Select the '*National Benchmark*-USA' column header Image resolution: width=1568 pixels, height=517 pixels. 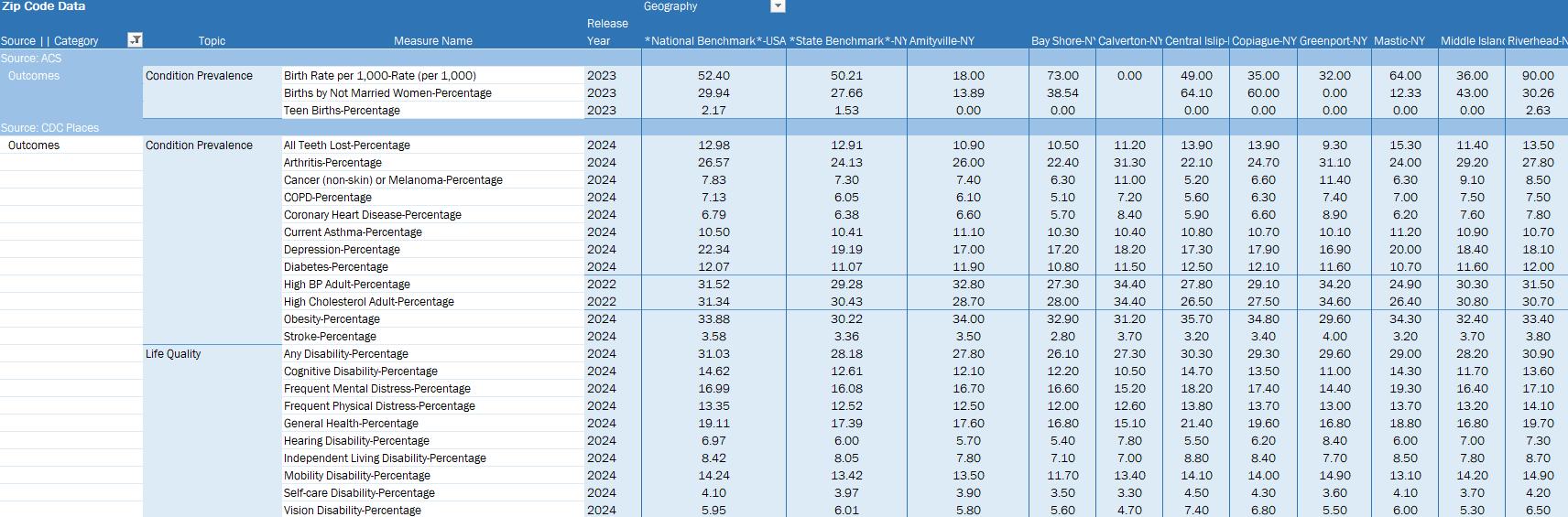[x=714, y=41]
